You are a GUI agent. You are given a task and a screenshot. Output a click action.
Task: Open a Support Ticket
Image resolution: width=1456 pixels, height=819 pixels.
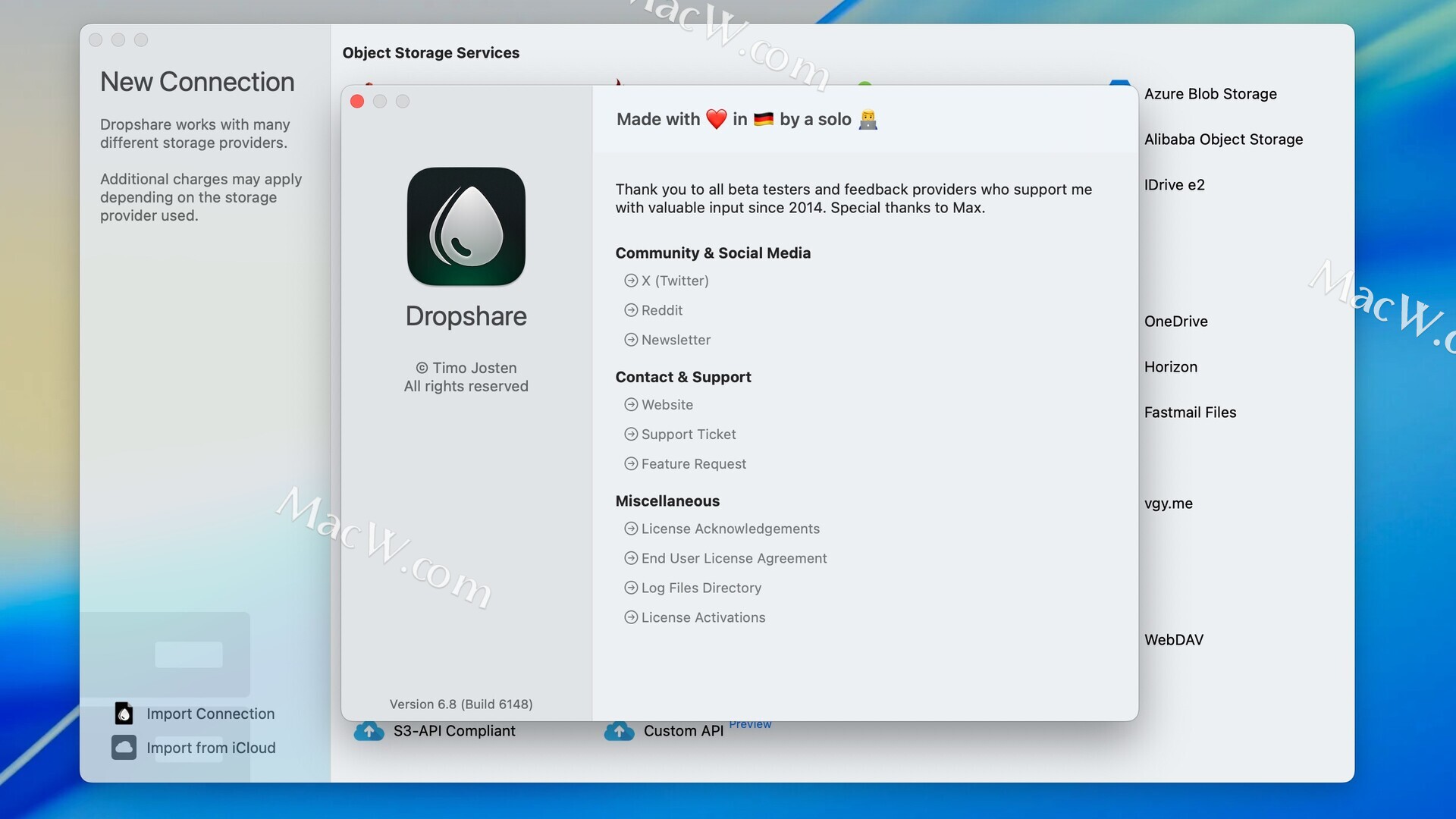(688, 435)
